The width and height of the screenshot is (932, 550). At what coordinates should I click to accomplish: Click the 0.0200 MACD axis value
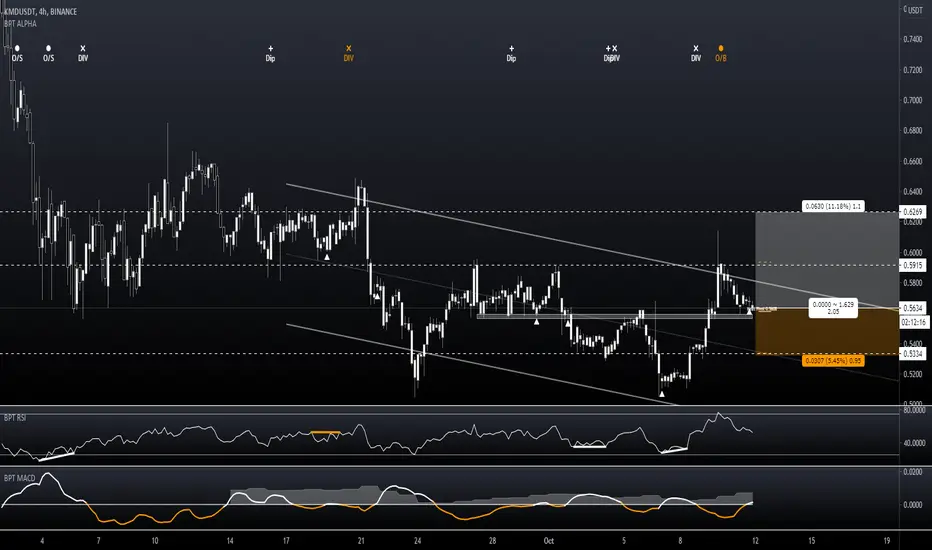pyautogui.click(x=913, y=472)
